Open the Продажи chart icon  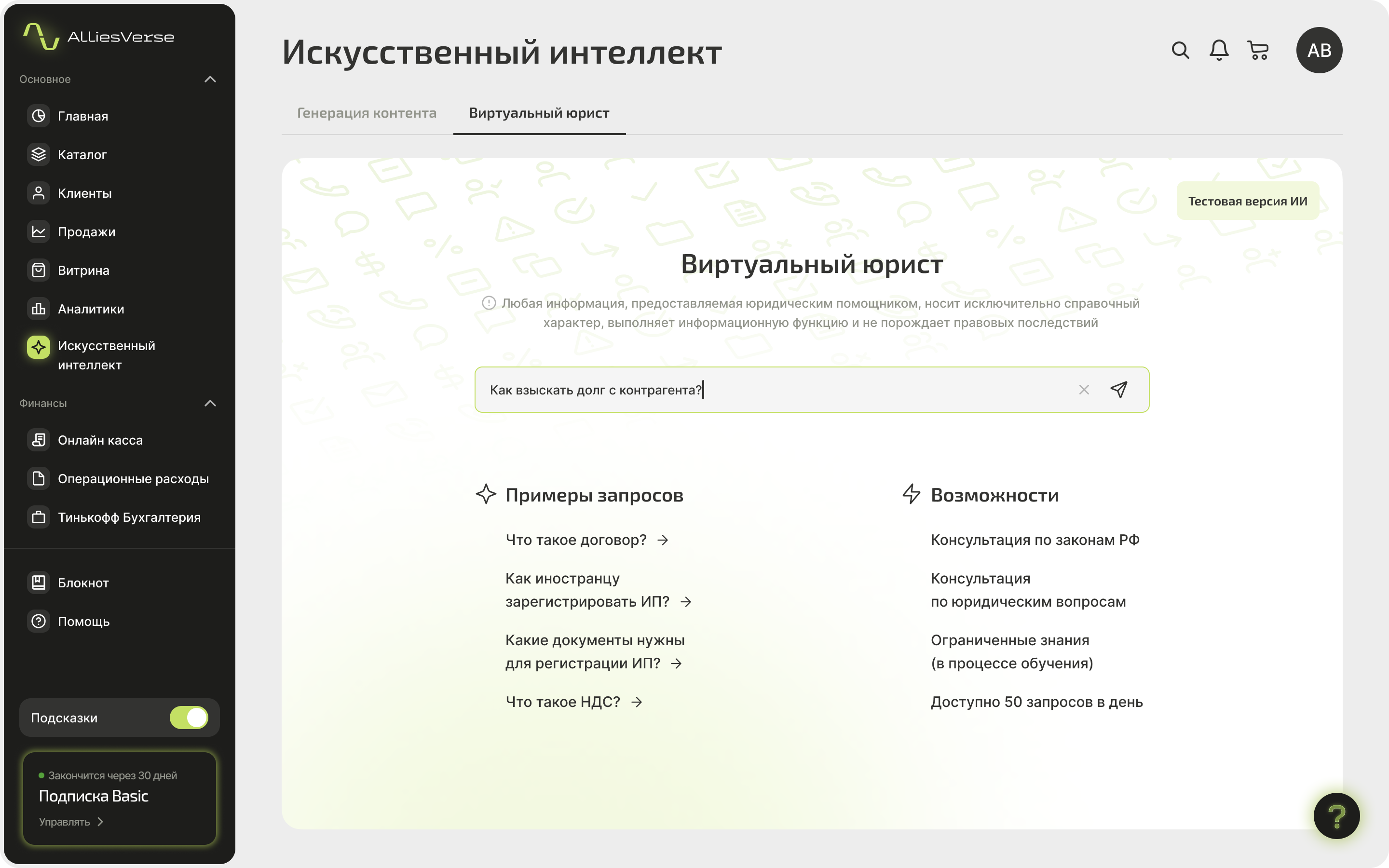pos(39,231)
